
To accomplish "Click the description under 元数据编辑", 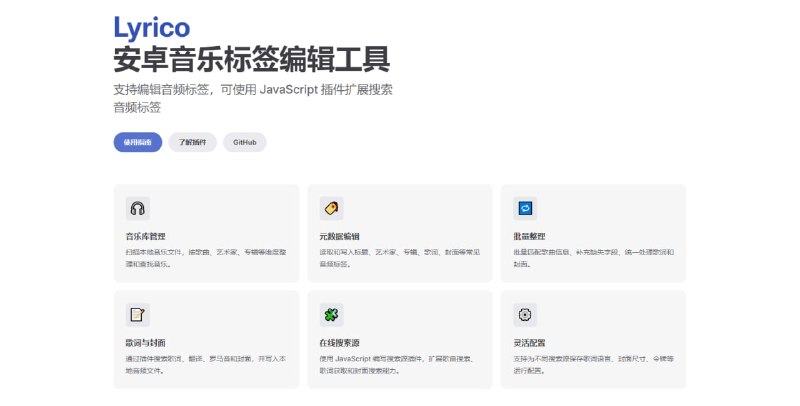I will tap(399, 258).
